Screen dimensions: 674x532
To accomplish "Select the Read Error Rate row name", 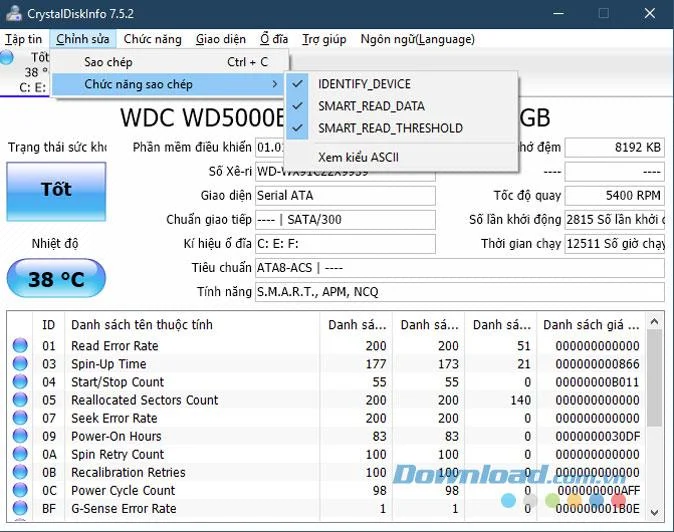I will click(x=114, y=345).
